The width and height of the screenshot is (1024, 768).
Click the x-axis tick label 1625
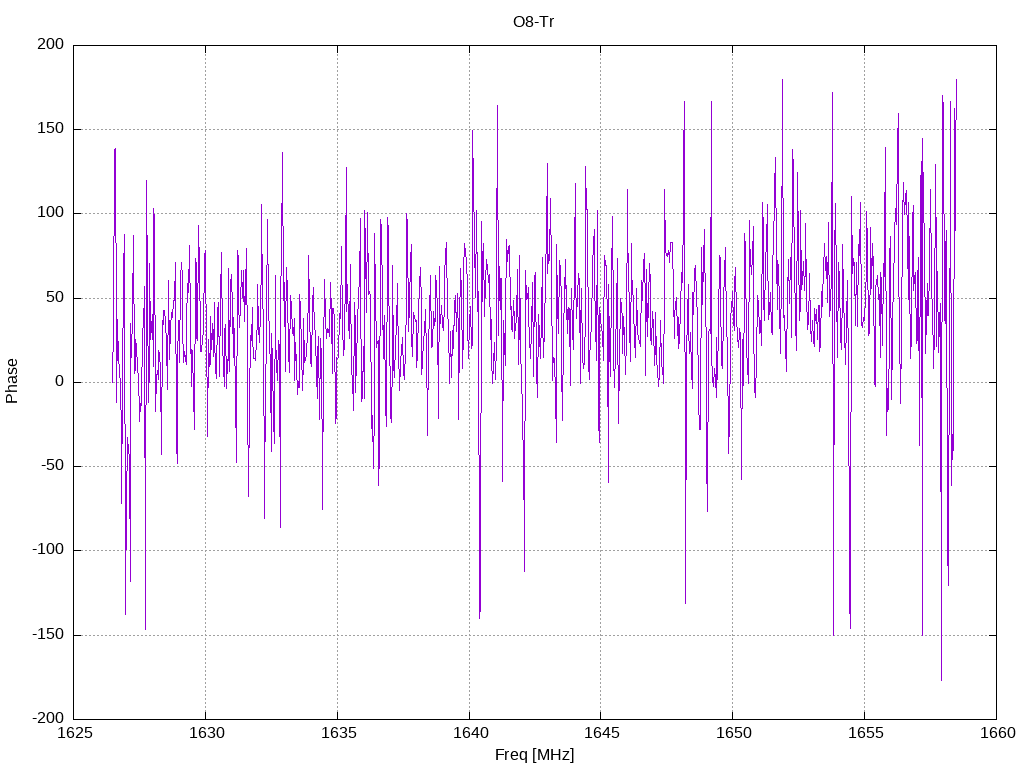pyautogui.click(x=74, y=733)
